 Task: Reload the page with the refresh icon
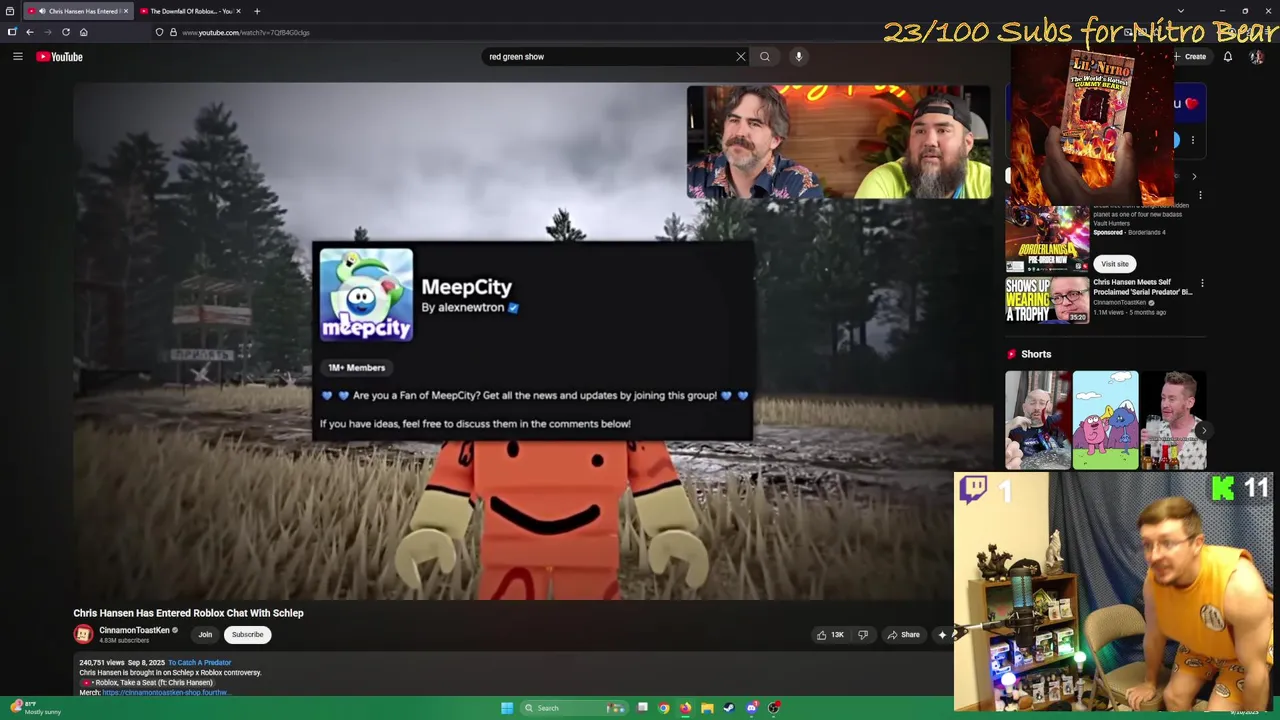tap(66, 32)
